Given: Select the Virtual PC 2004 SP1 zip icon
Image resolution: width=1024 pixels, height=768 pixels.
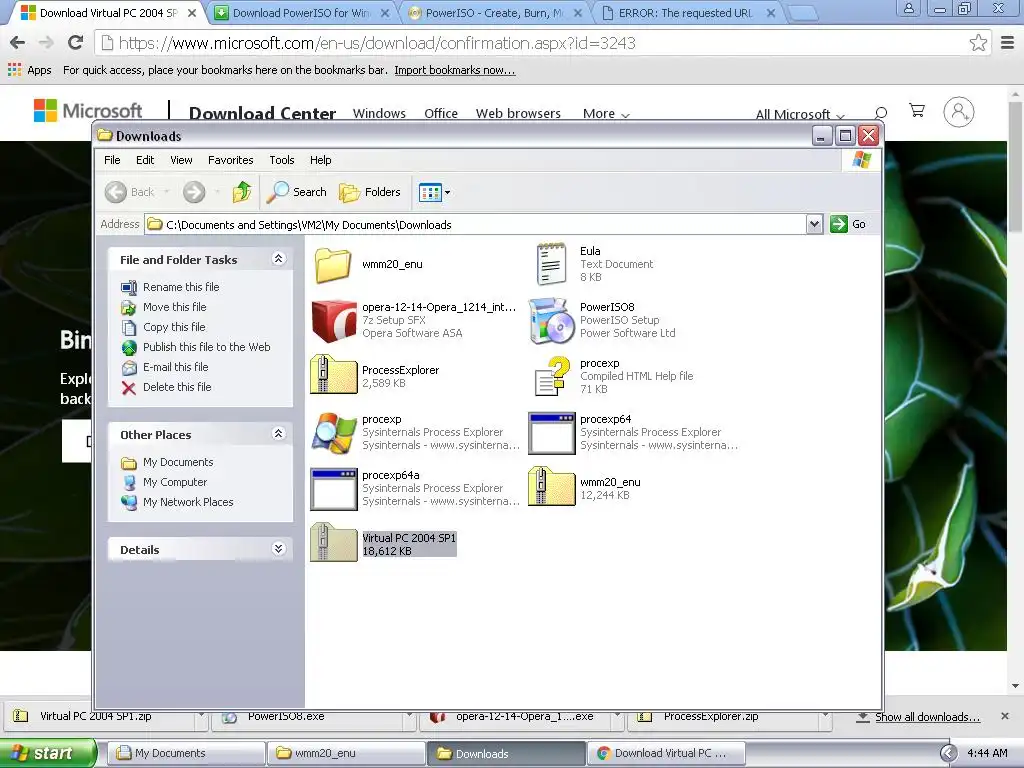Looking at the screenshot, I should pyautogui.click(x=333, y=542).
